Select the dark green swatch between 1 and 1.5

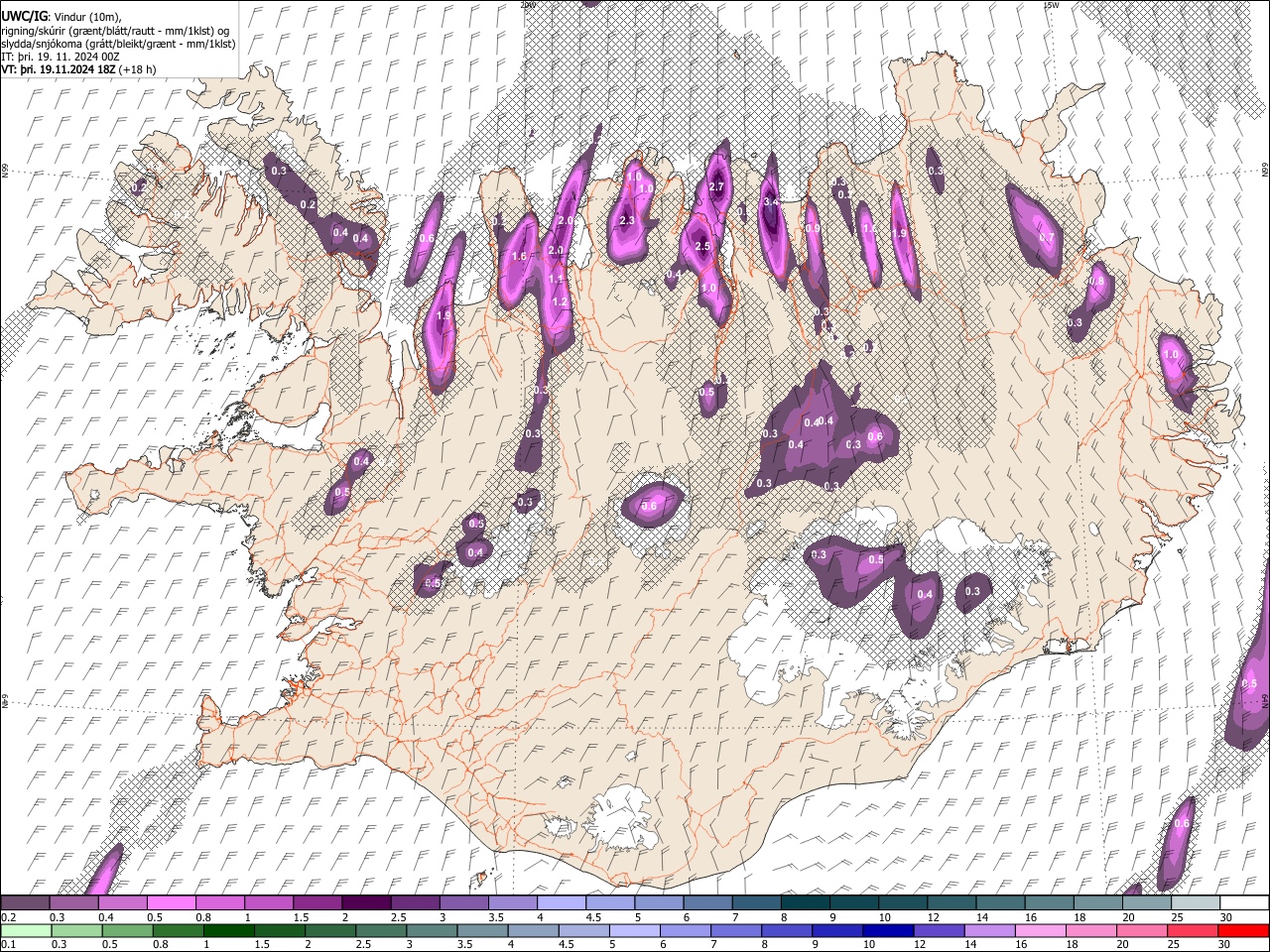(228, 930)
